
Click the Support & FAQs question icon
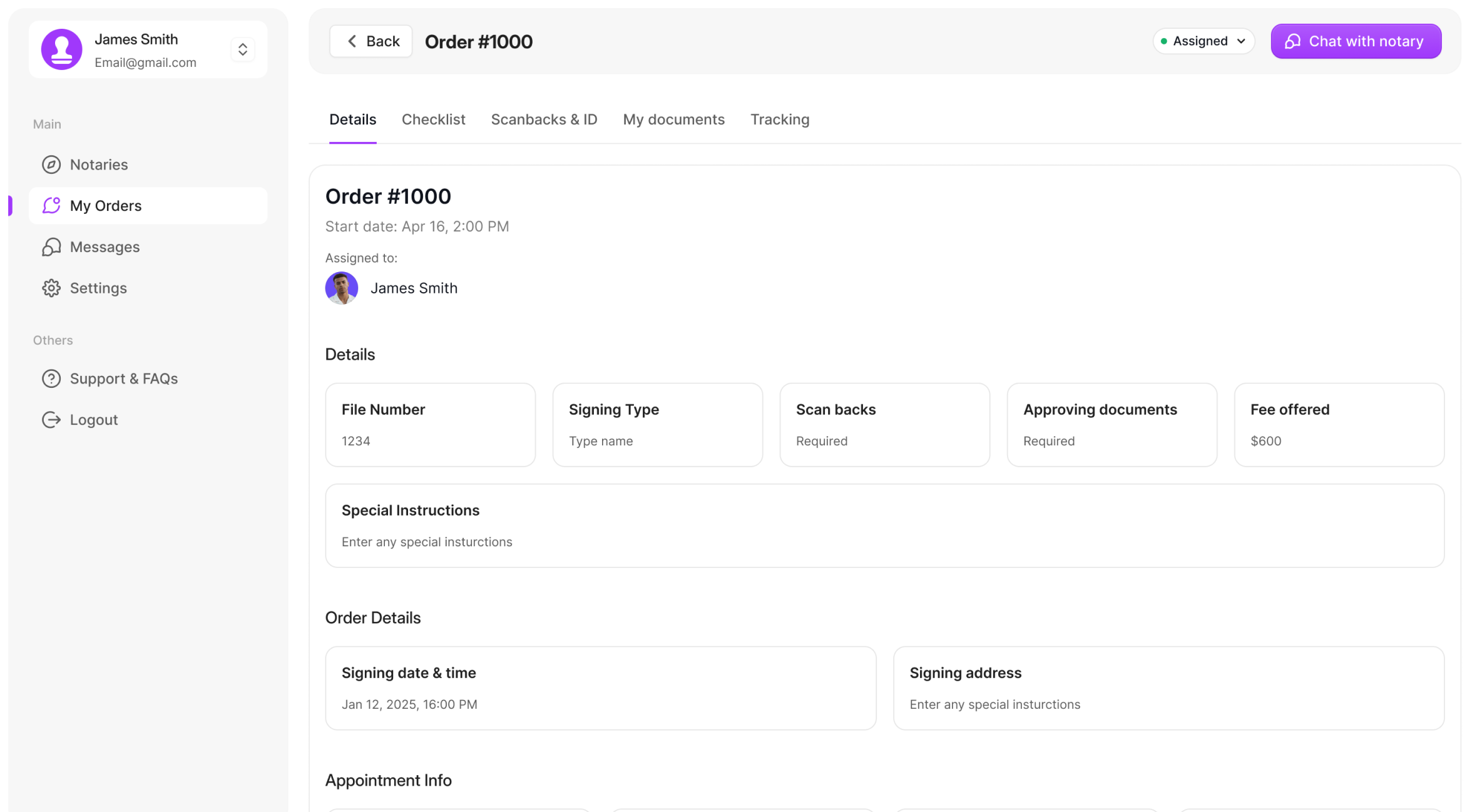[x=51, y=378]
